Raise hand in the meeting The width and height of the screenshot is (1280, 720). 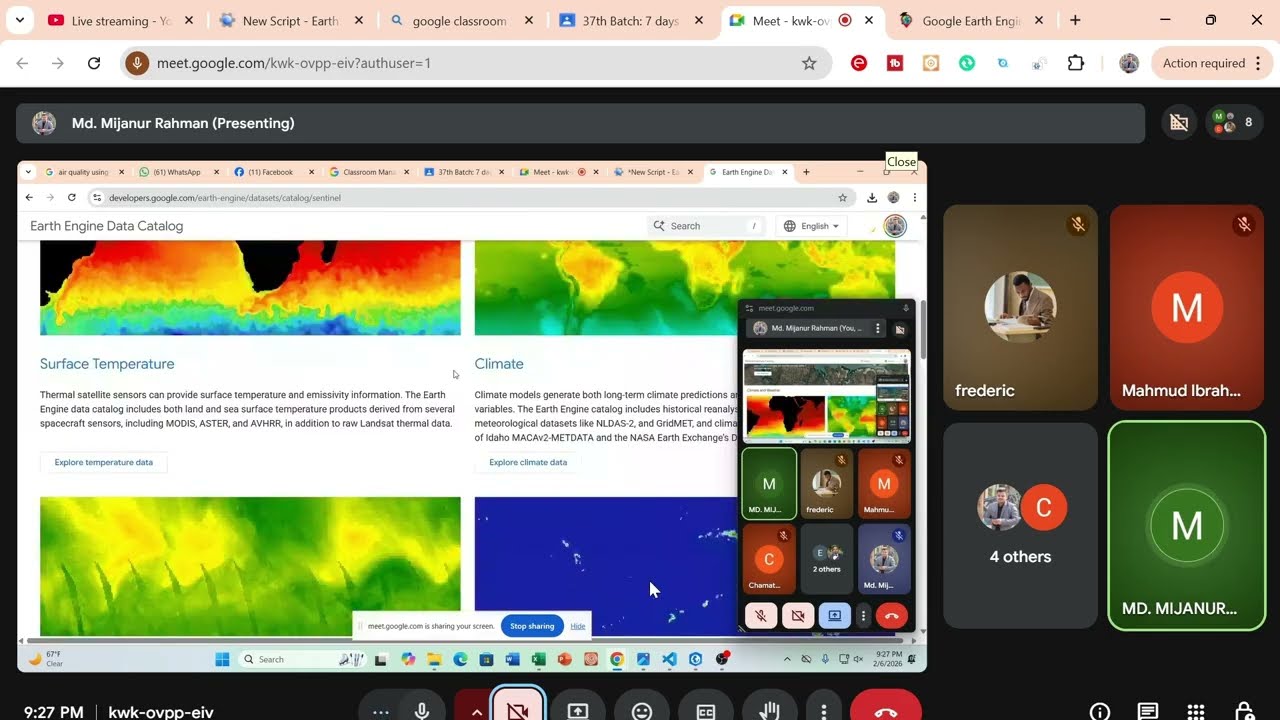click(x=769, y=710)
